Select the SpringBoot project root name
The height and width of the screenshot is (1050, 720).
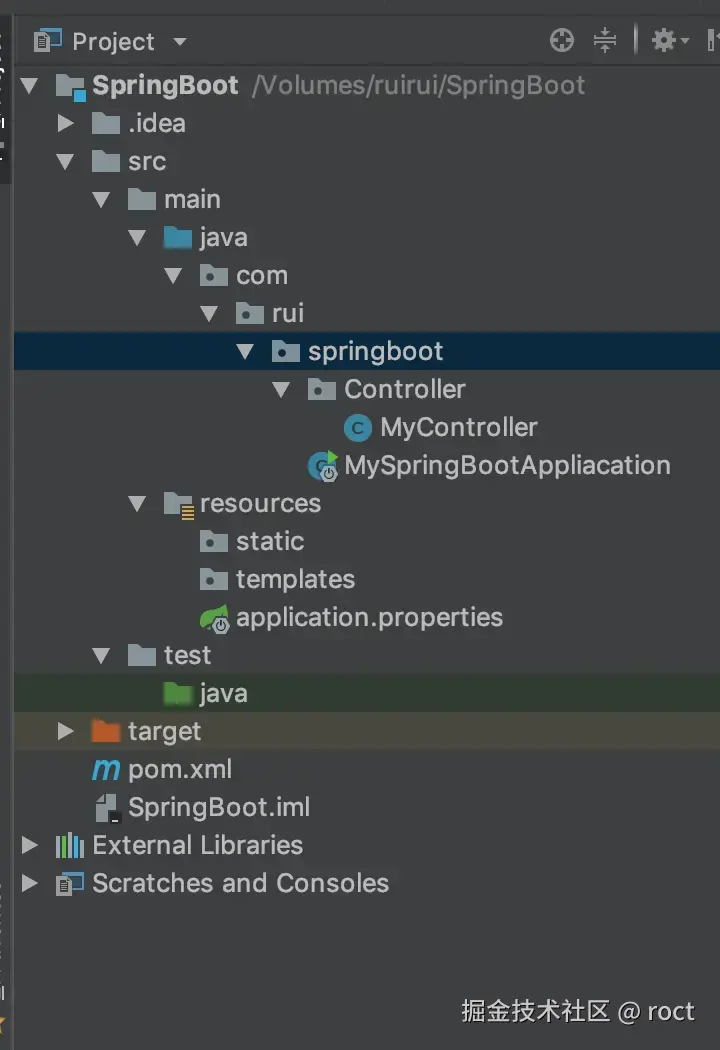point(165,86)
